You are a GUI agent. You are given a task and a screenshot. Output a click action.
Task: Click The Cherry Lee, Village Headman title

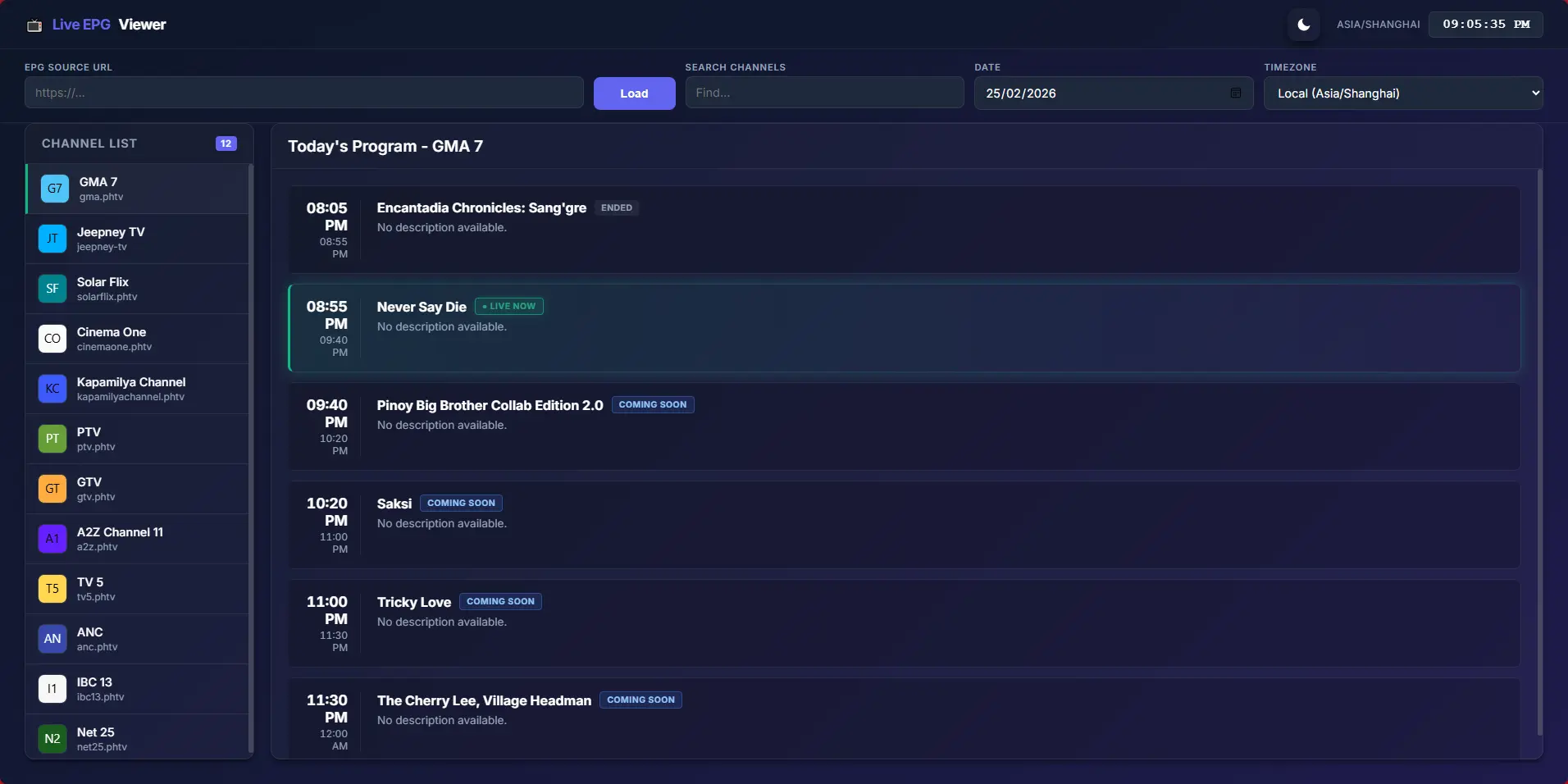tap(484, 700)
